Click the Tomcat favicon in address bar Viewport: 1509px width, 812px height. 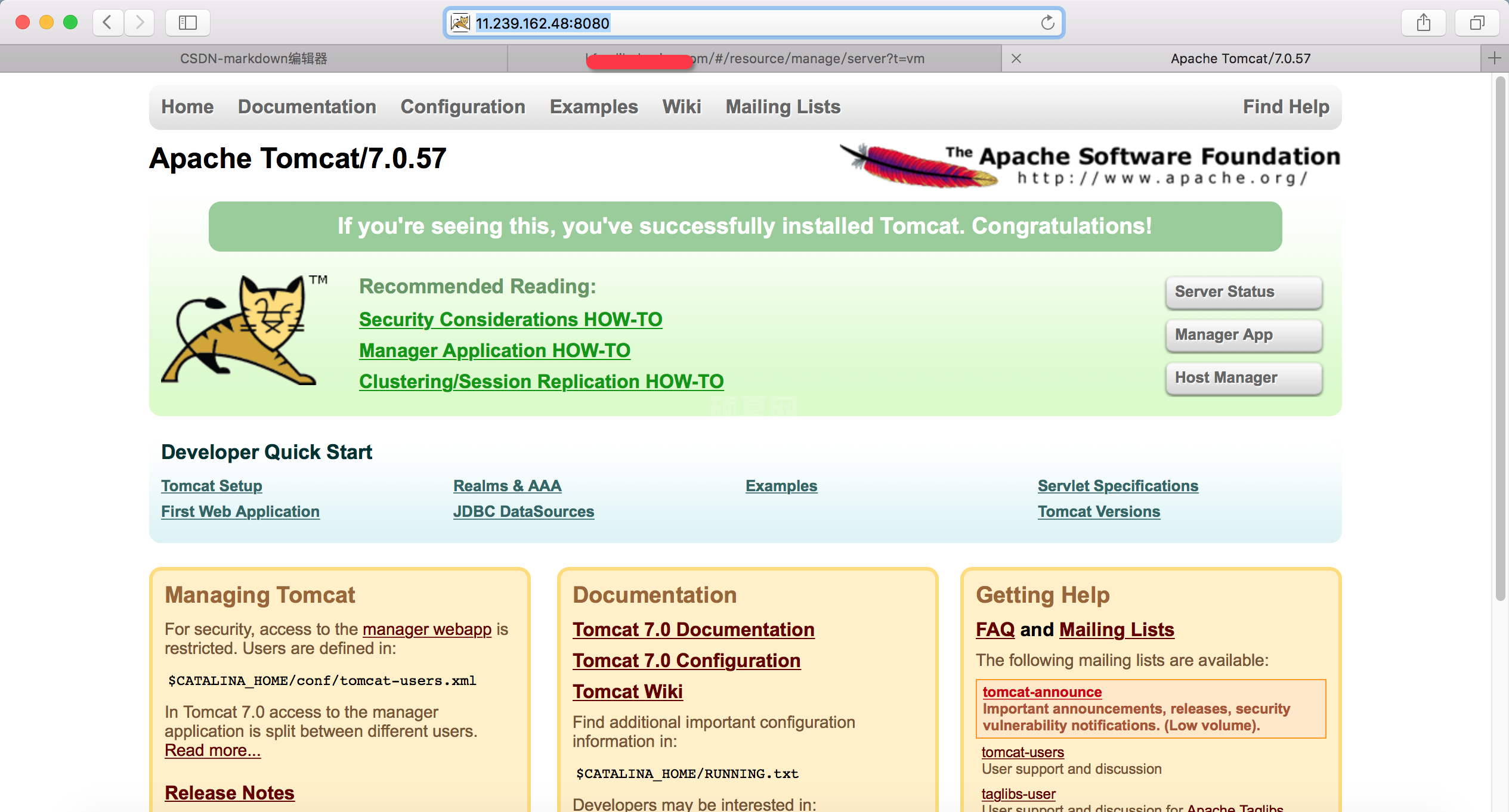coord(460,23)
